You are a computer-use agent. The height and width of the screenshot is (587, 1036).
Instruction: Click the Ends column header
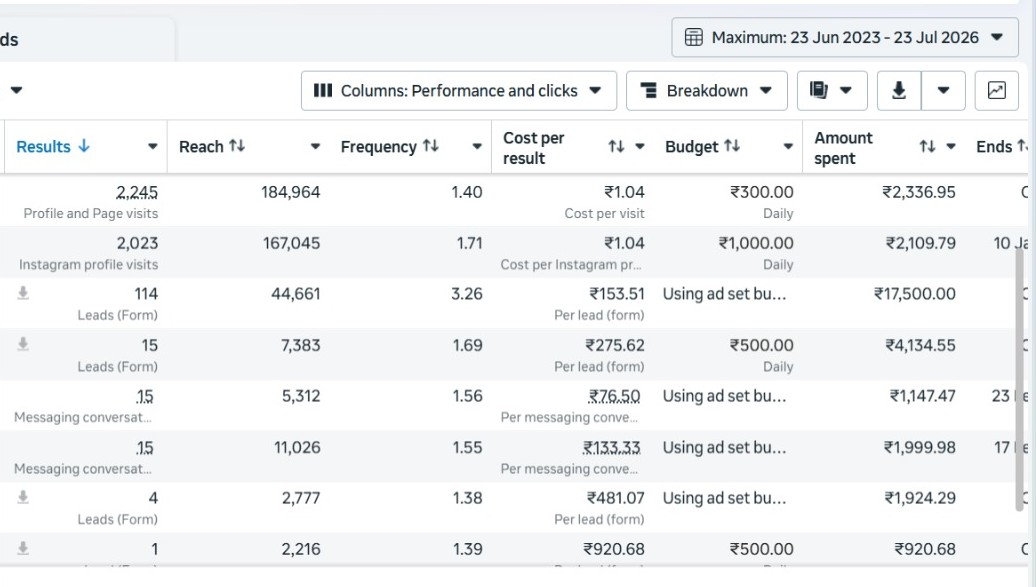point(1001,146)
